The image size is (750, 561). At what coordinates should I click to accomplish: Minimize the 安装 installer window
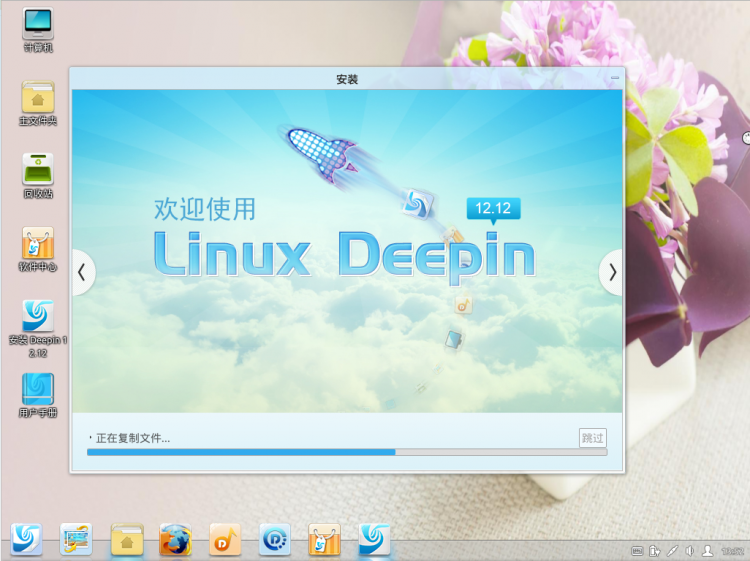coord(615,77)
